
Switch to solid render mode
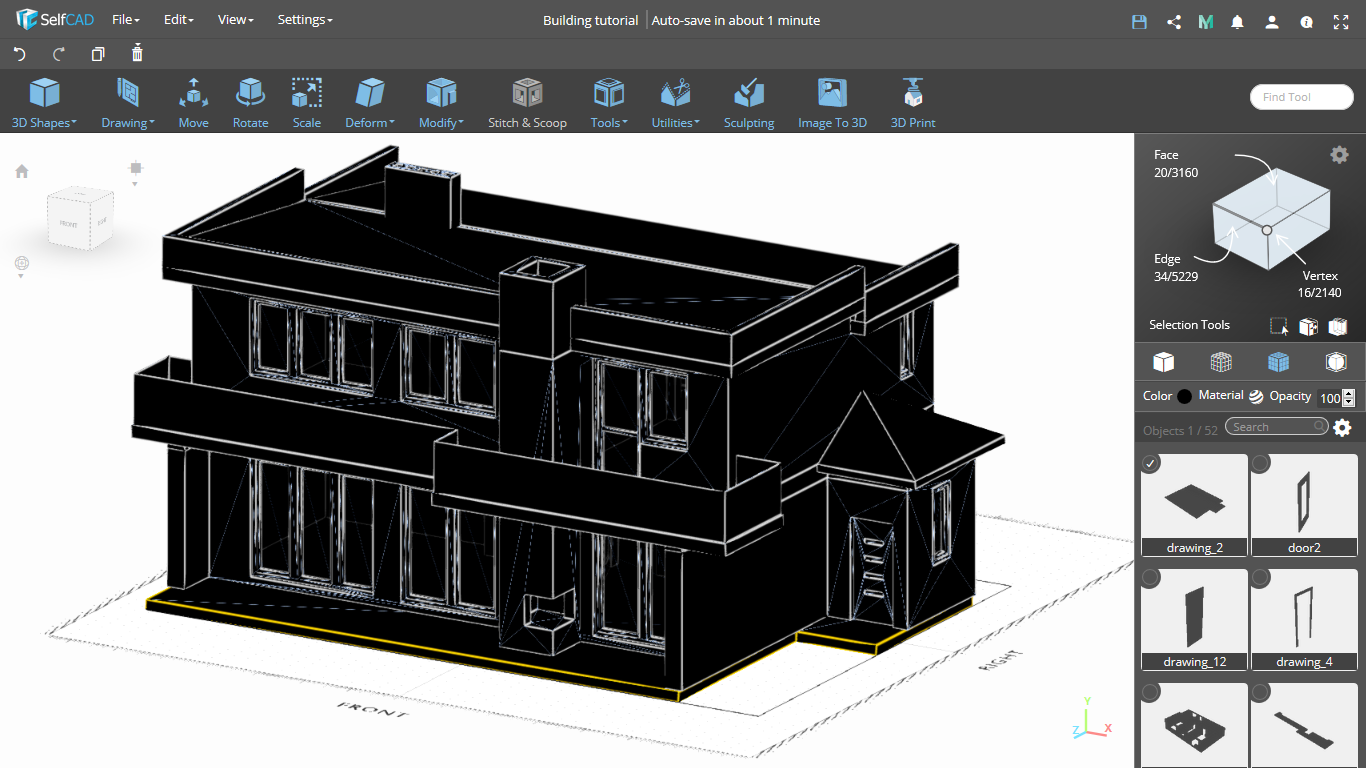[1163, 362]
